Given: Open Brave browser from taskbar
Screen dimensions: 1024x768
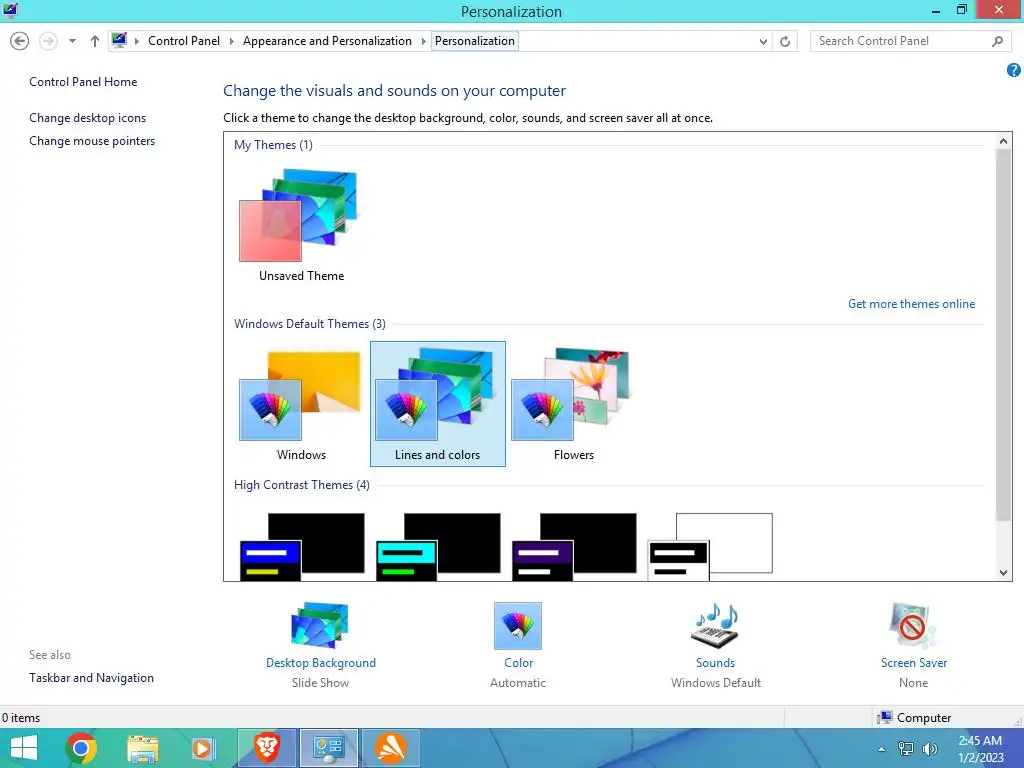Looking at the screenshot, I should pyautogui.click(x=266, y=748).
